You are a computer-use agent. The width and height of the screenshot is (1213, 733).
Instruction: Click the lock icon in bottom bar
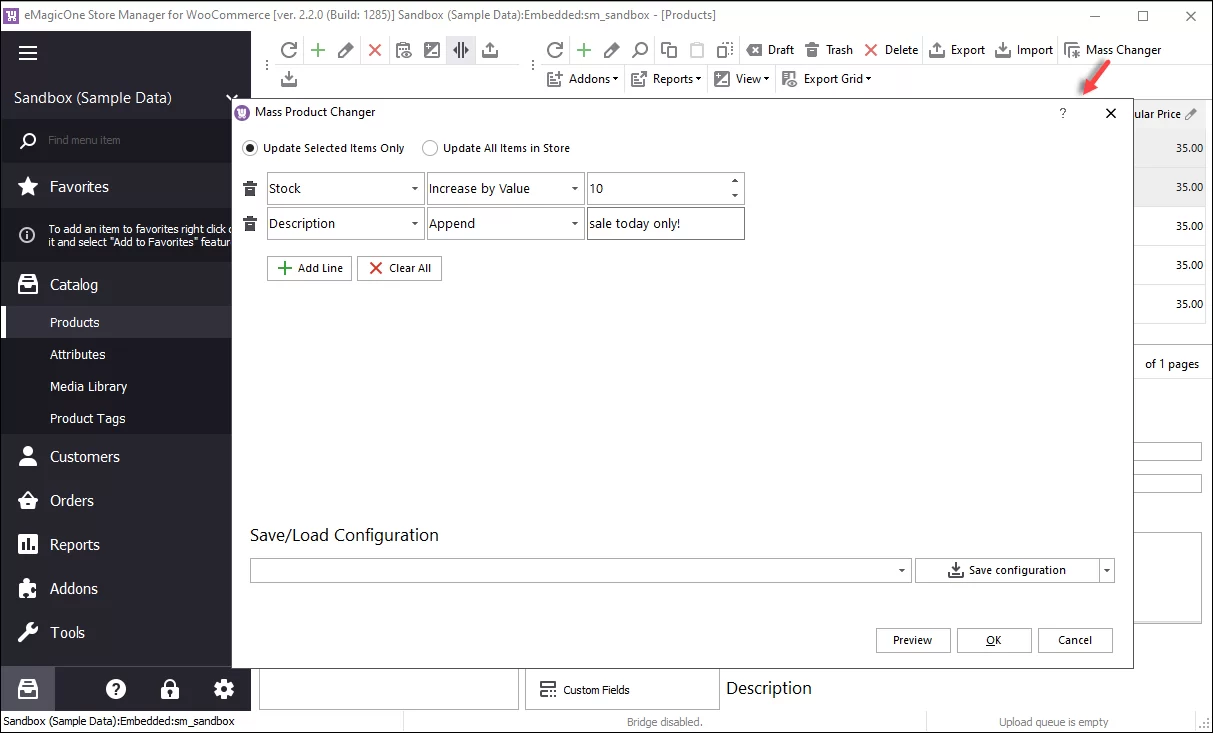[x=170, y=689]
